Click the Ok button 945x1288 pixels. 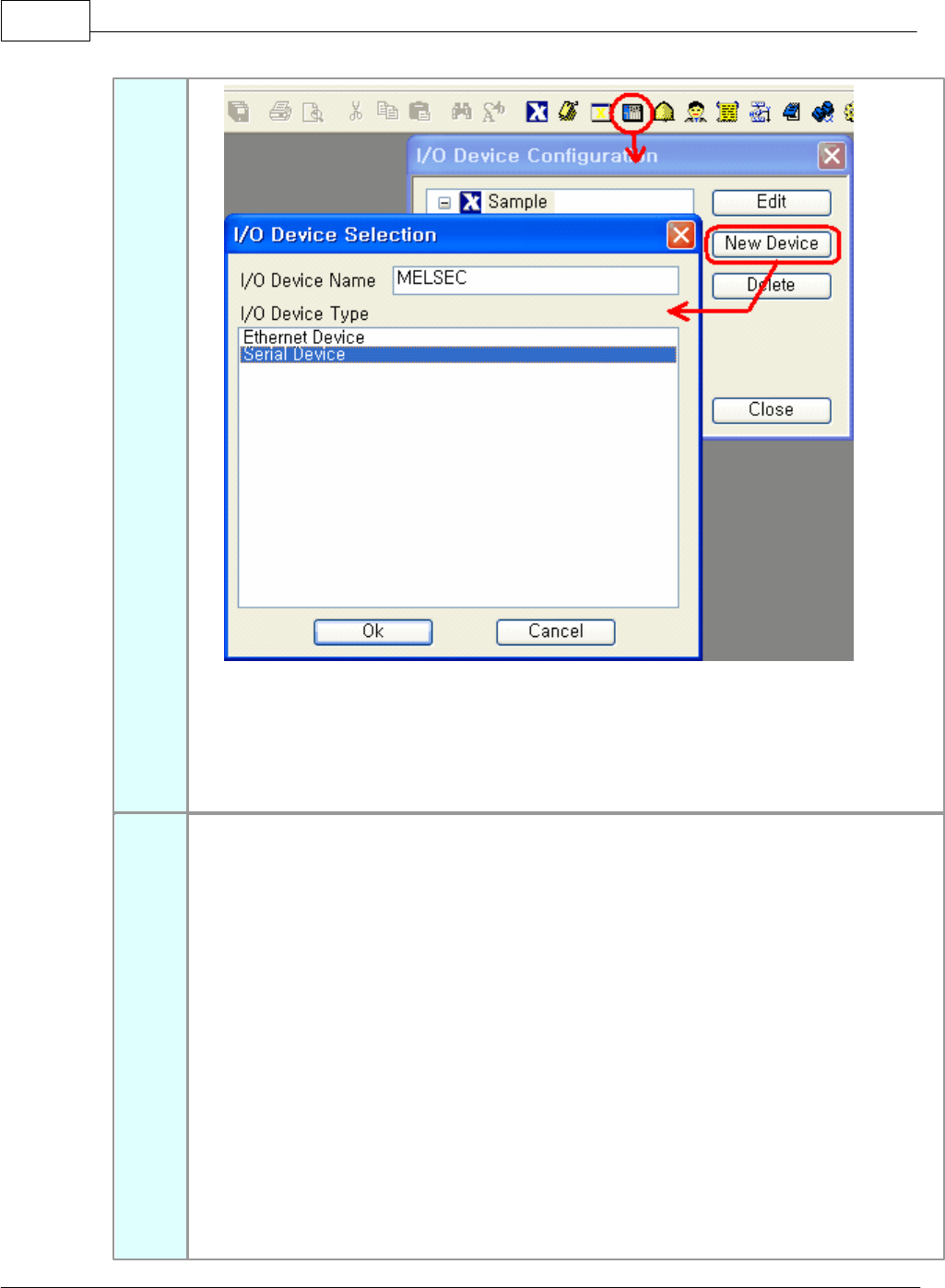[373, 632]
